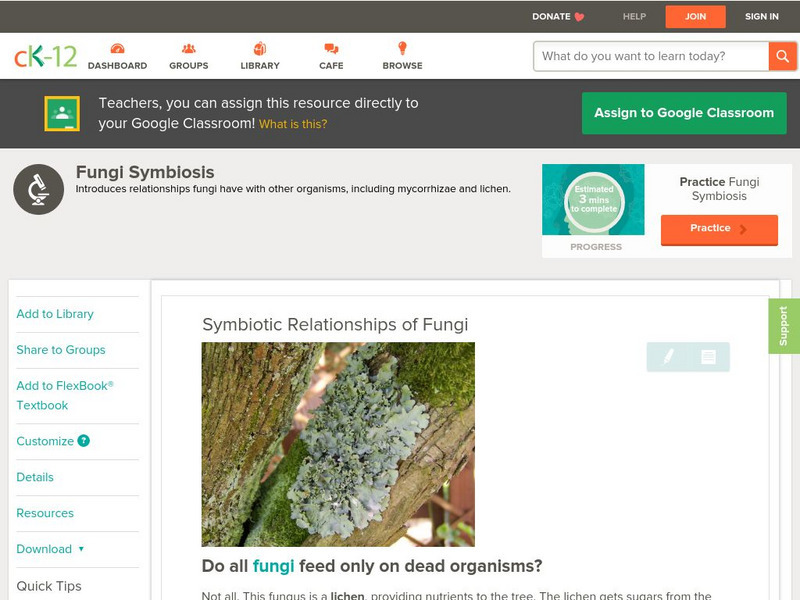The image size is (800, 600).
Task: Click the orange search magnifier button
Action: (782, 56)
